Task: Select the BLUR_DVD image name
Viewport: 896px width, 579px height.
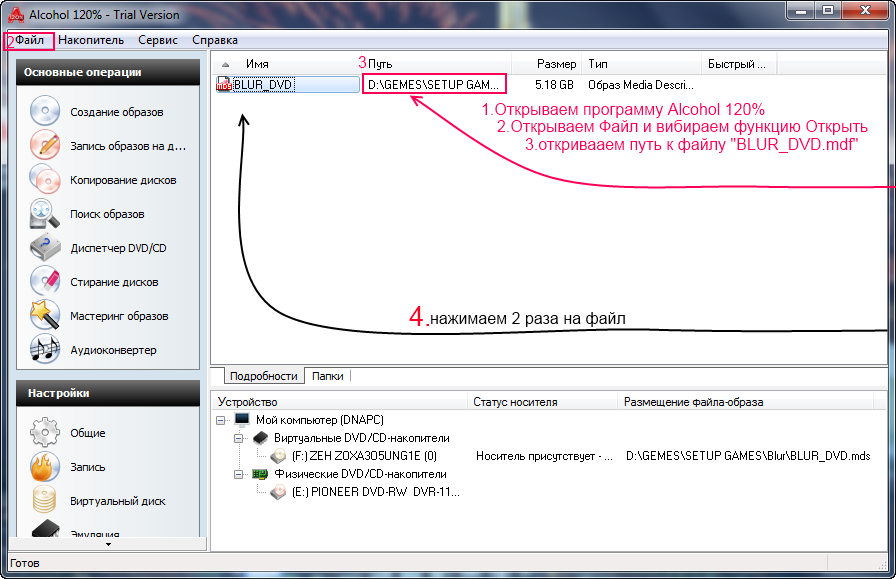Action: tap(263, 85)
